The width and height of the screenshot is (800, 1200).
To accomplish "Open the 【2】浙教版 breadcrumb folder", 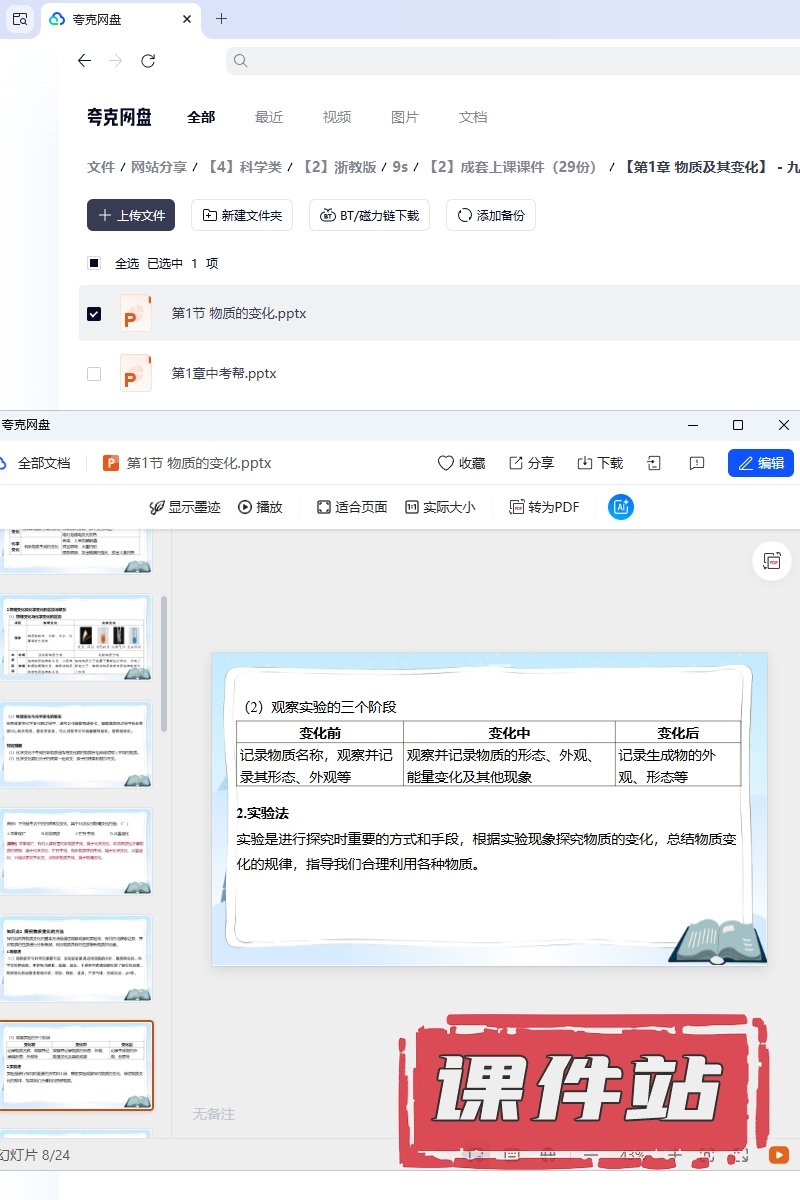I will coord(339,167).
